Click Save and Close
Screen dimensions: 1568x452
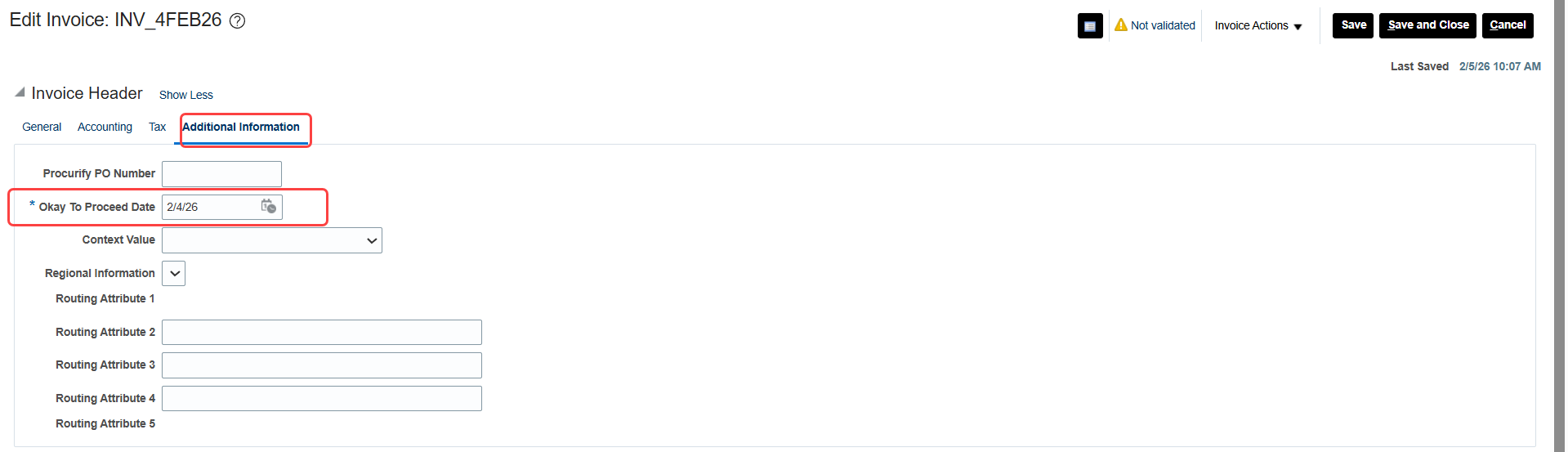point(1427,25)
